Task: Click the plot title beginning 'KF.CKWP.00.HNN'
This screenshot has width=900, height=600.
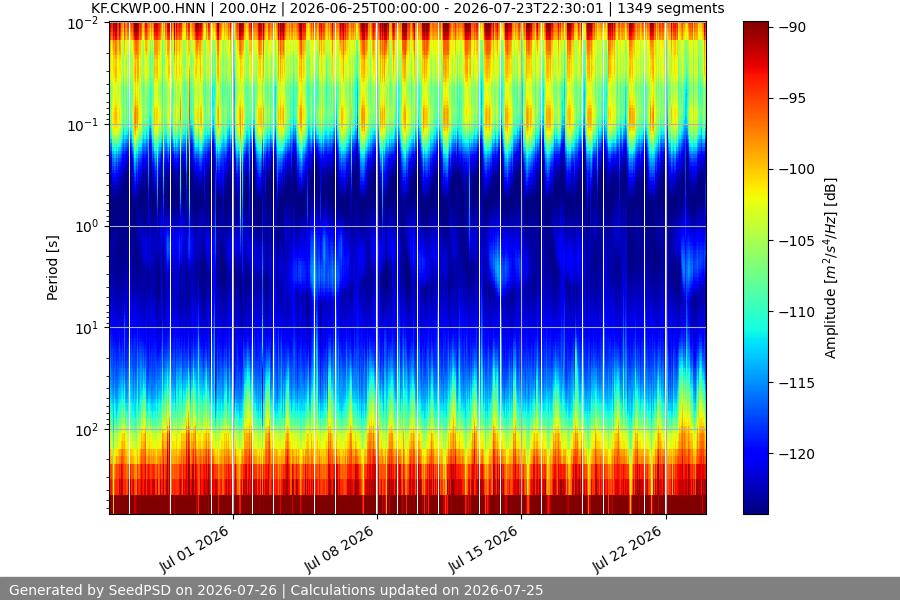Action: tap(408, 9)
